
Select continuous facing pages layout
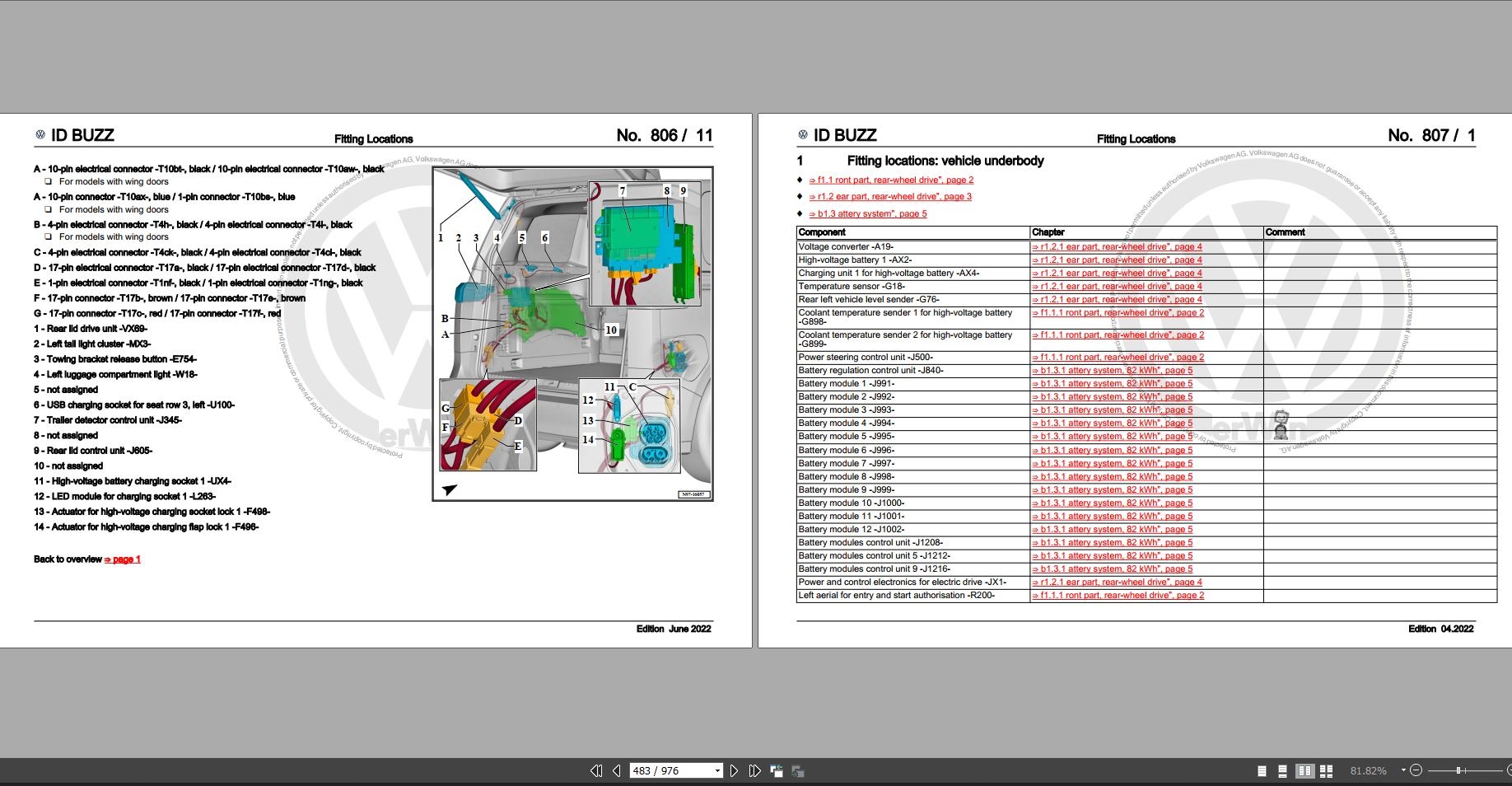(1325, 770)
